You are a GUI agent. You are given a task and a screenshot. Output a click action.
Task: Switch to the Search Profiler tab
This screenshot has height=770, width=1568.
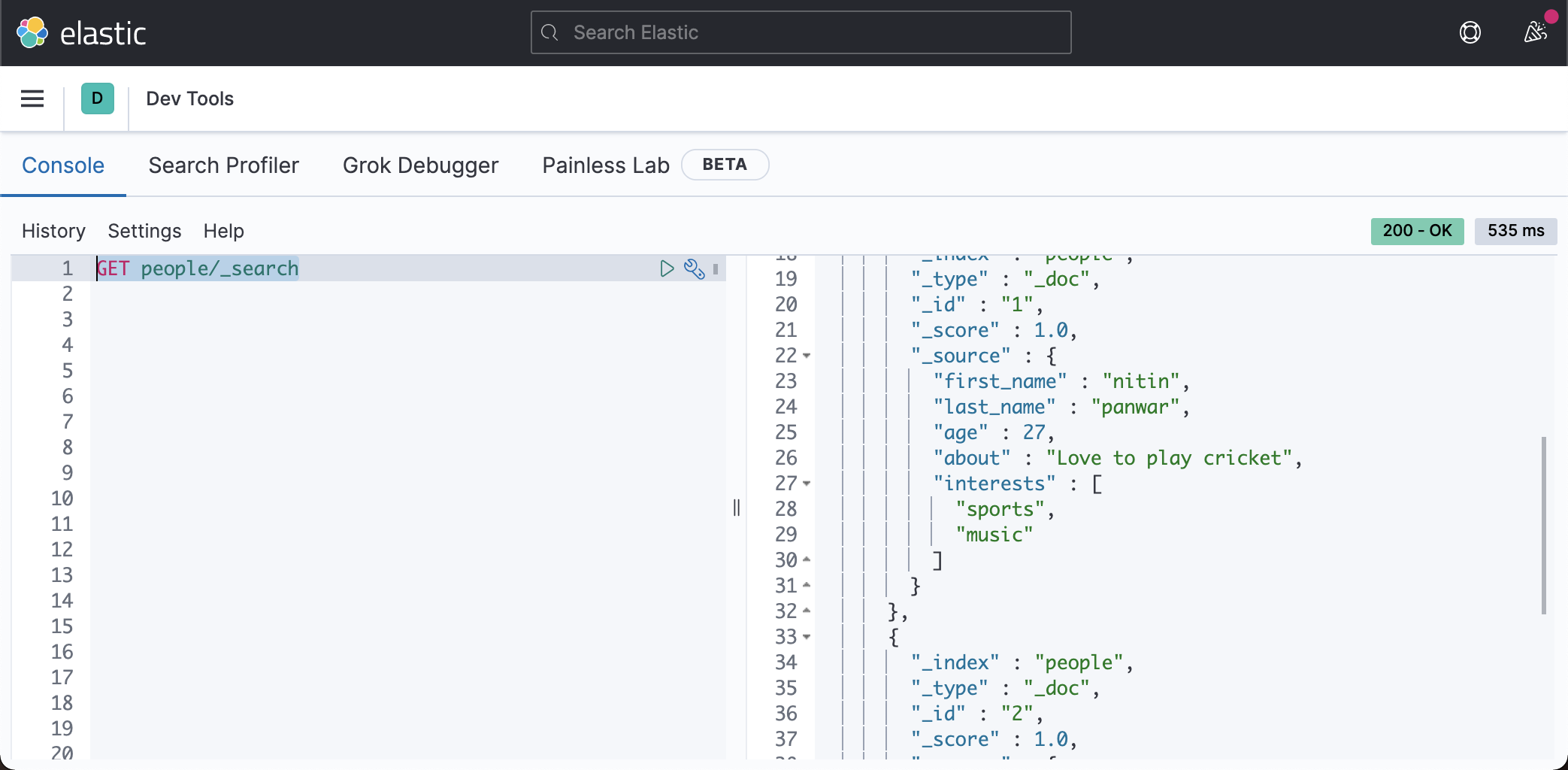point(223,165)
